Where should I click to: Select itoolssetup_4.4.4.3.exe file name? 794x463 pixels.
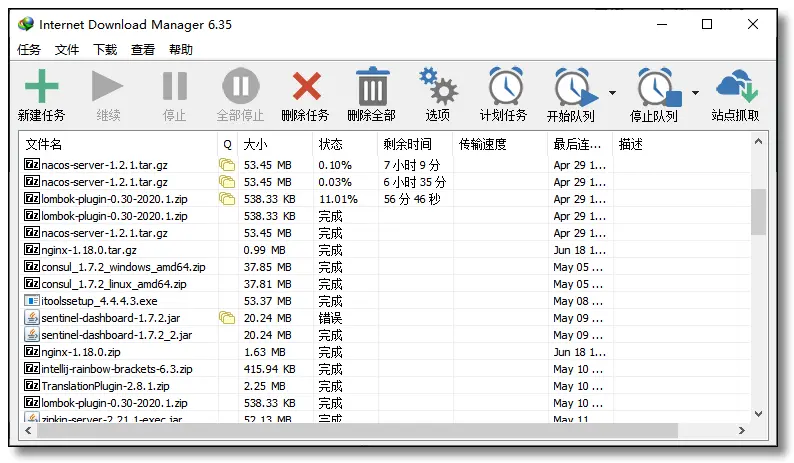click(x=99, y=301)
